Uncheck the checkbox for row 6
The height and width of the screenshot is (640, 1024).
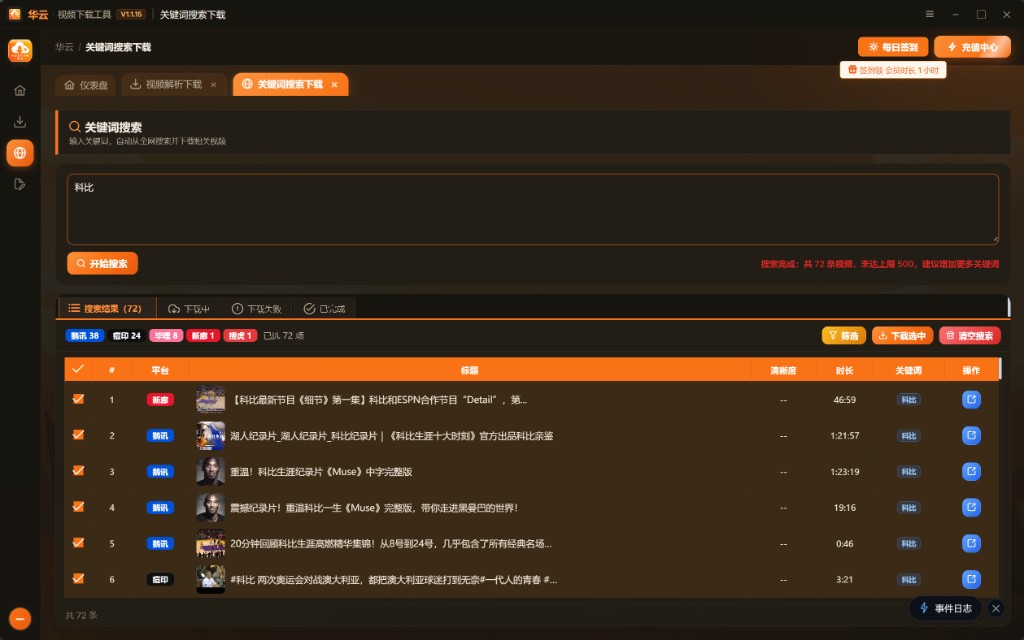pyautogui.click(x=78, y=579)
